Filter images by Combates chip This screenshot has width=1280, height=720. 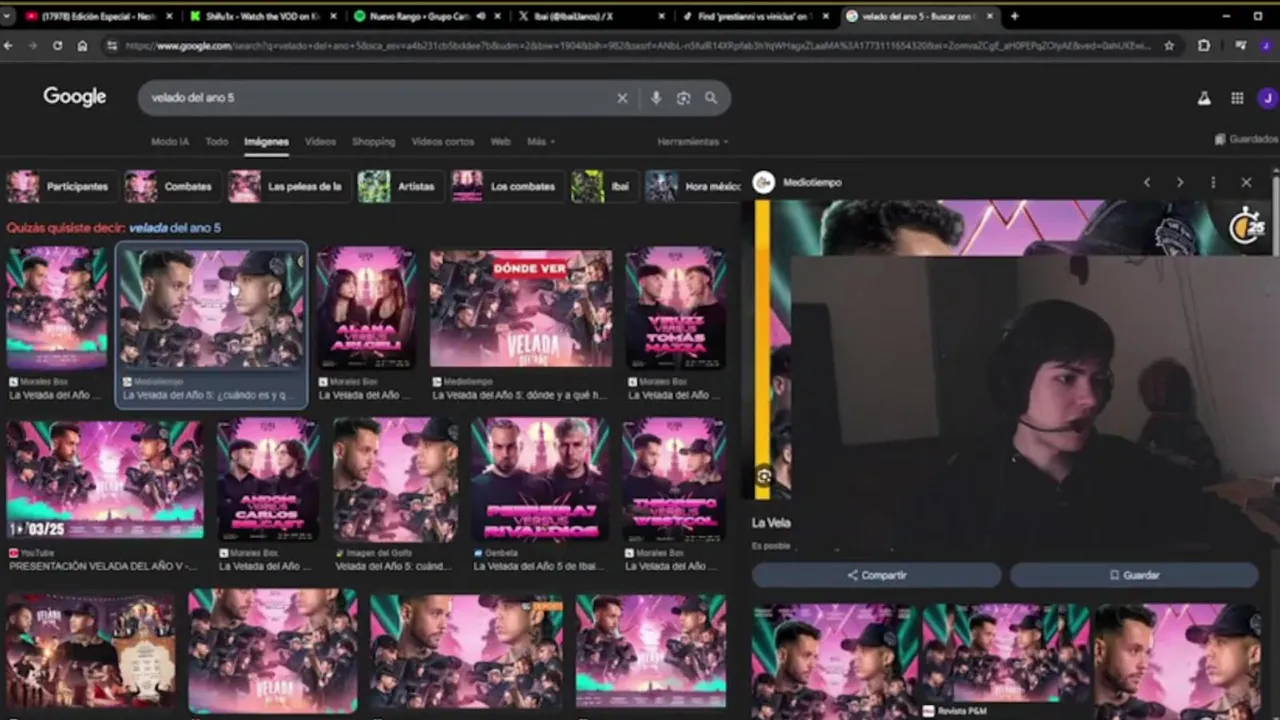[x=171, y=186]
